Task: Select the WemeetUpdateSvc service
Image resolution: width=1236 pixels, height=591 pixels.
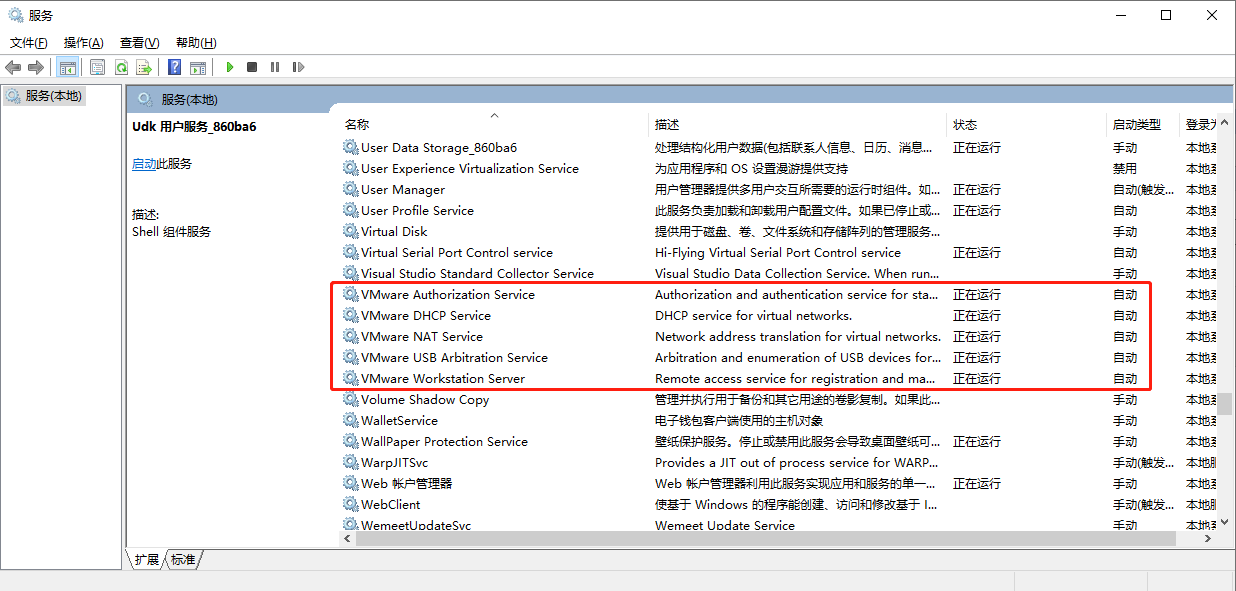Action: click(416, 525)
